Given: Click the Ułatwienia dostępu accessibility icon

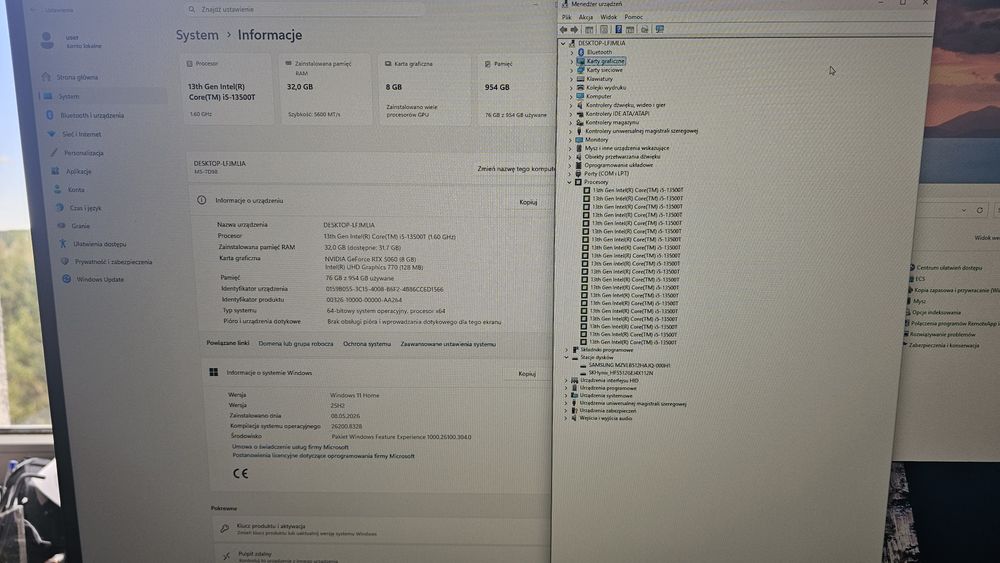Looking at the screenshot, I should [x=62, y=244].
